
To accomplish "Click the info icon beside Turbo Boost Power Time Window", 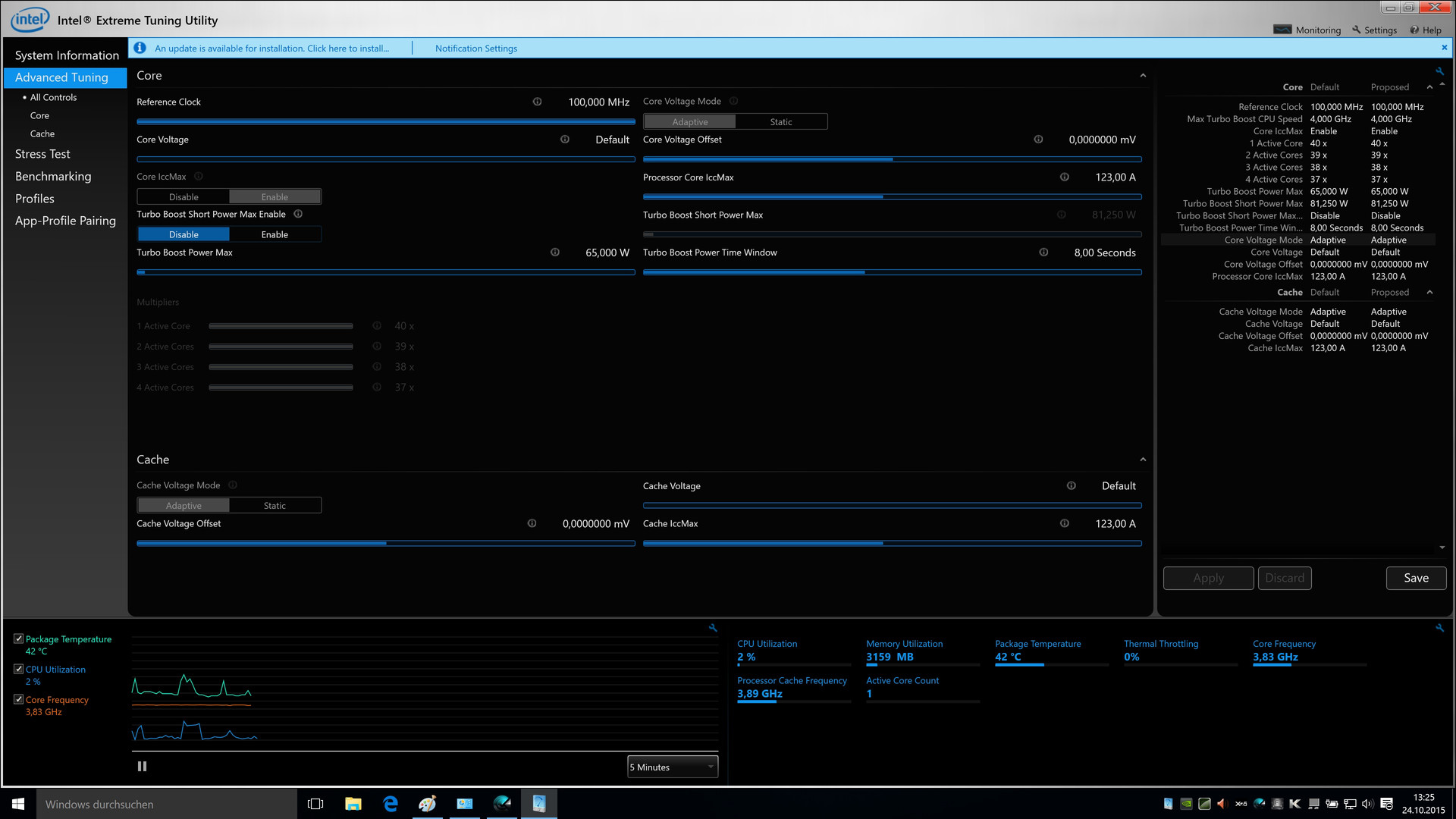I will coord(1043,253).
